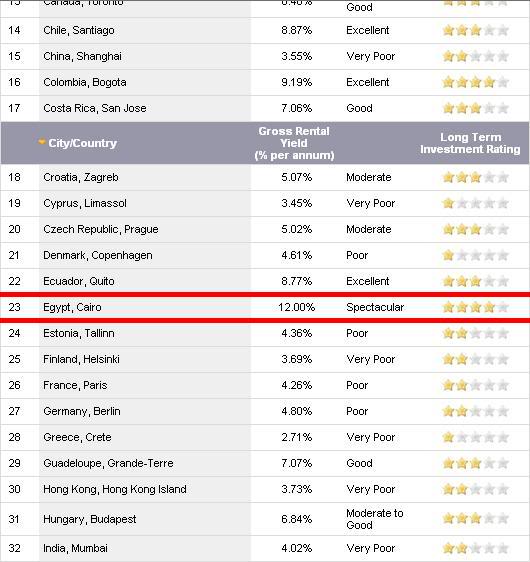
Task: Sort table by City/Country arrow icon
Action: pos(42,142)
